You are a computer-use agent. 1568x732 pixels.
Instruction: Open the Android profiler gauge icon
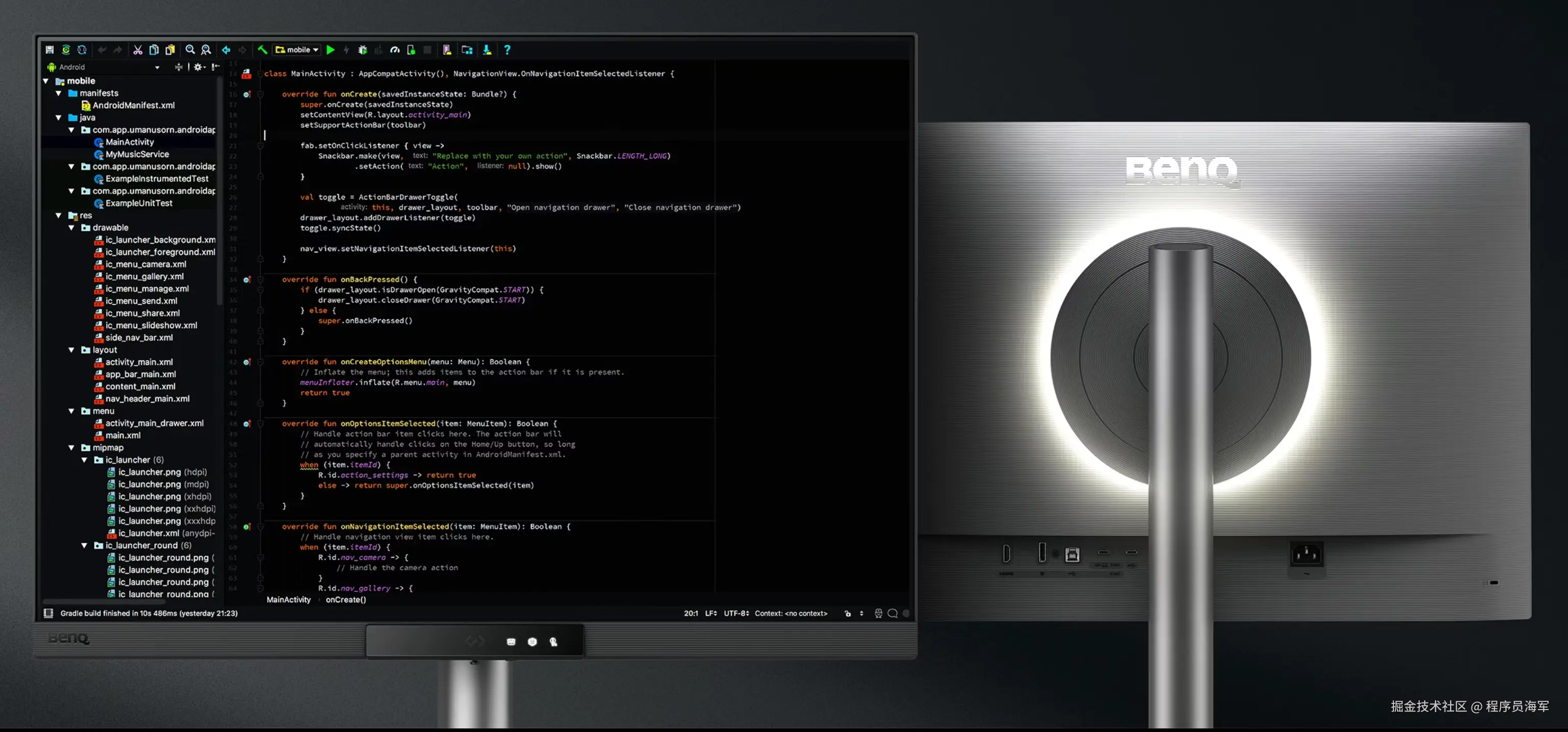395,50
